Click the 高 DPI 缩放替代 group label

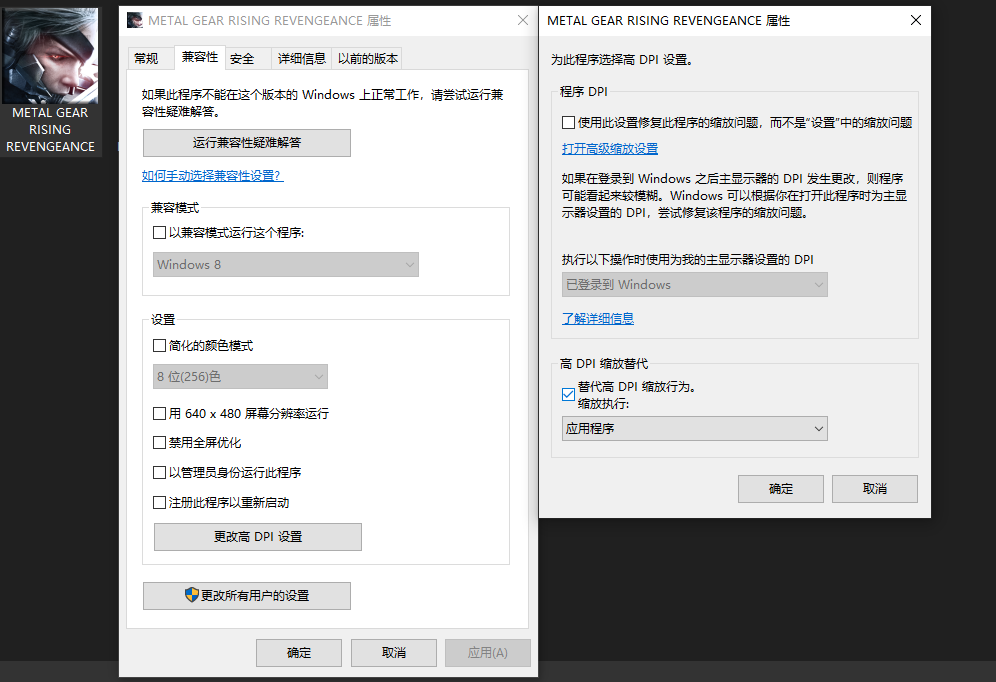point(603,364)
